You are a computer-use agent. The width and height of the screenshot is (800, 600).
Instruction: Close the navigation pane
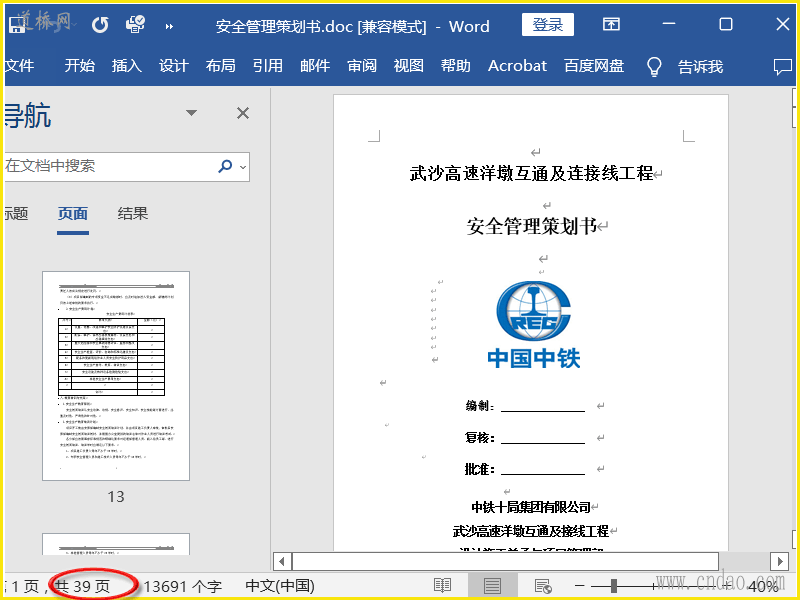click(243, 113)
